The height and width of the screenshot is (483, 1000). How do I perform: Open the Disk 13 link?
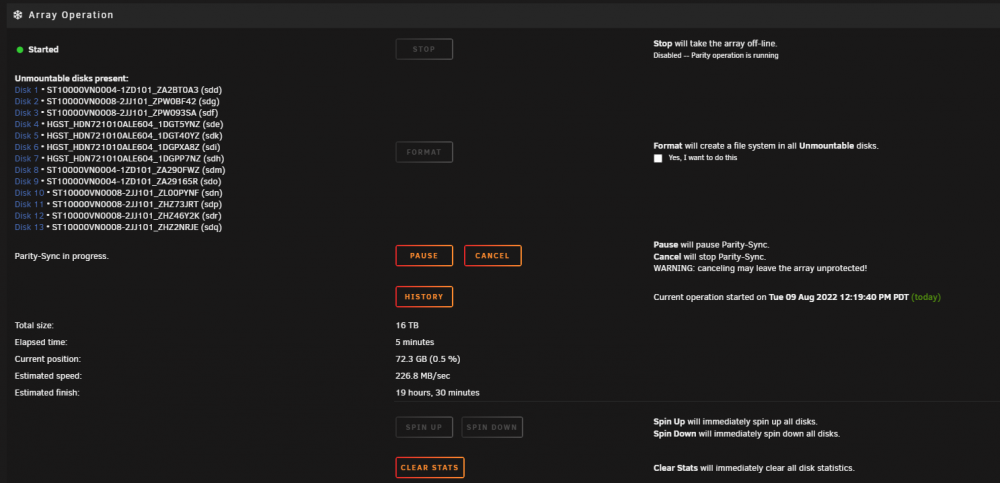coord(29,227)
